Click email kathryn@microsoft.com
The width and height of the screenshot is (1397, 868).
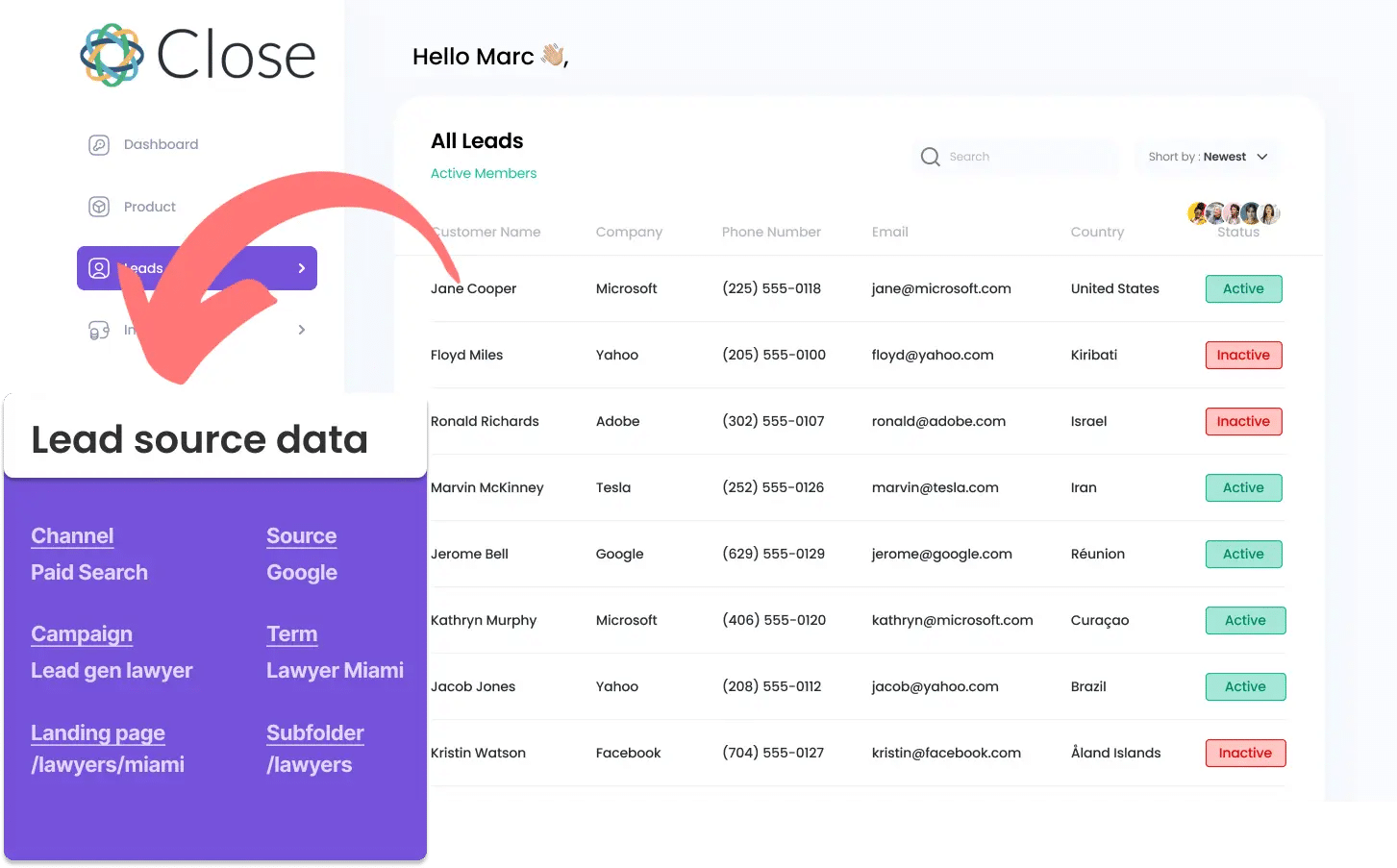pyautogui.click(x=953, y=620)
